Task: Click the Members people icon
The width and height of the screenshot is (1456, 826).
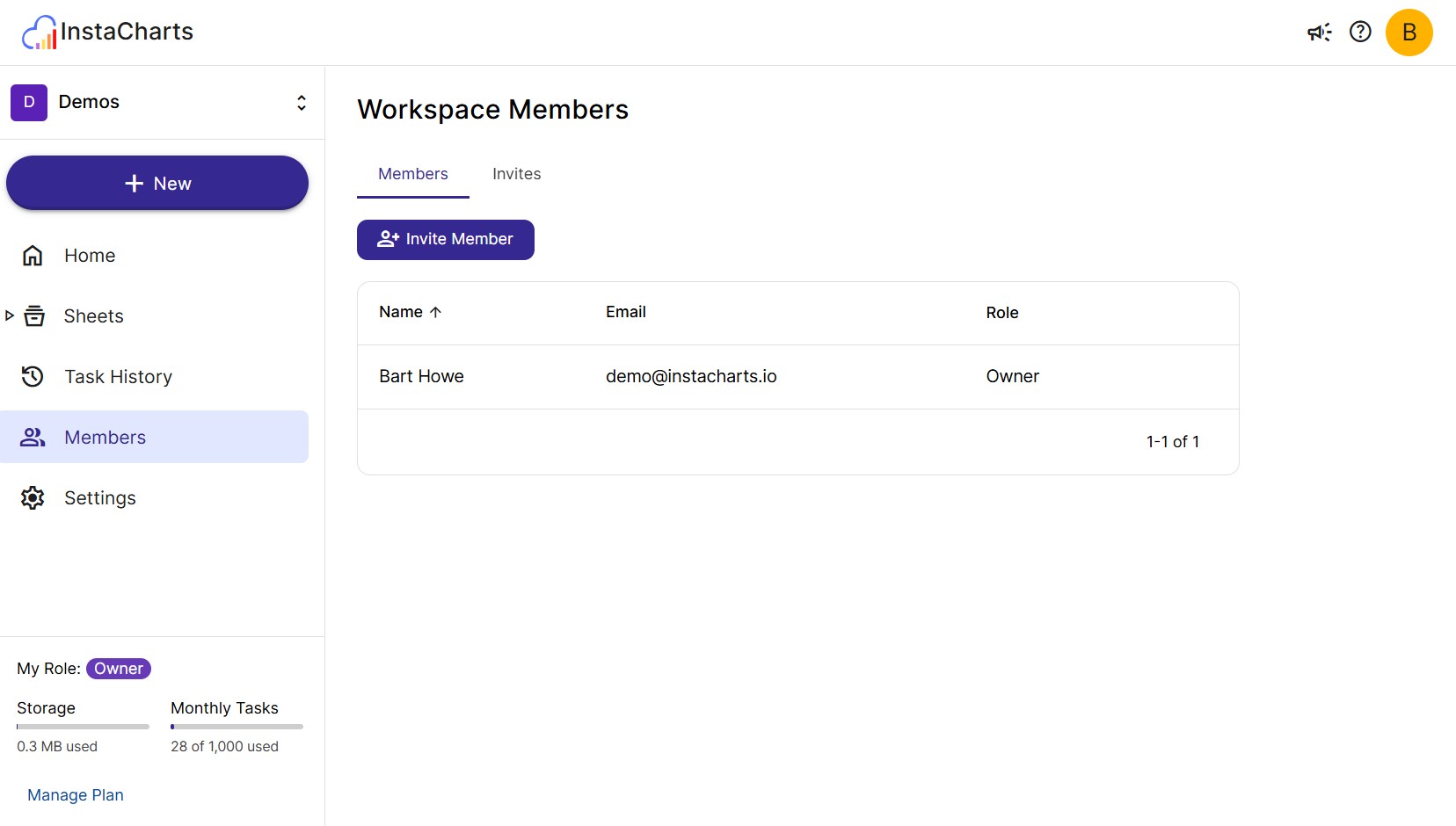Action: 33,437
